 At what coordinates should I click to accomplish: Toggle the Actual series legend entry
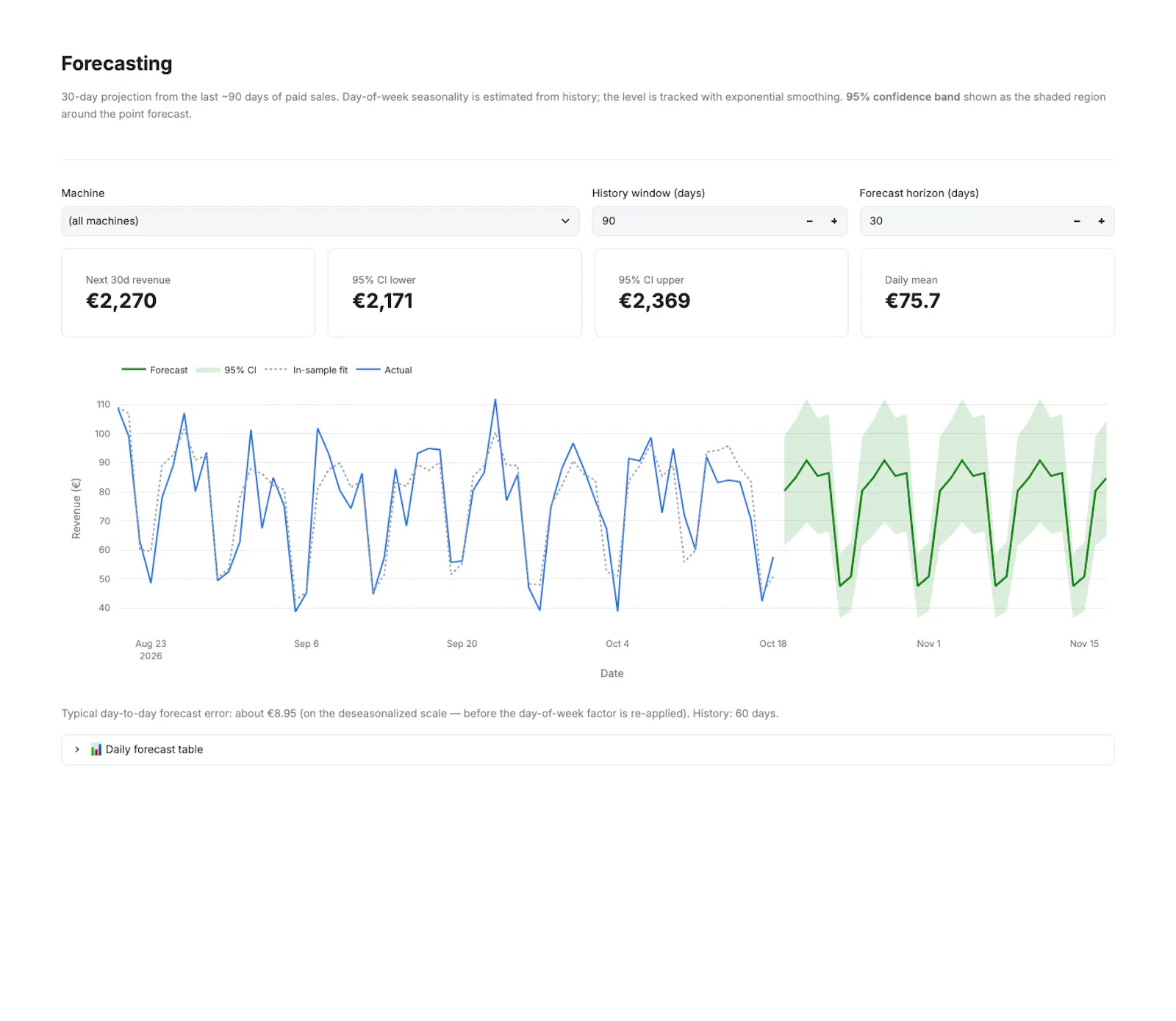pos(384,370)
